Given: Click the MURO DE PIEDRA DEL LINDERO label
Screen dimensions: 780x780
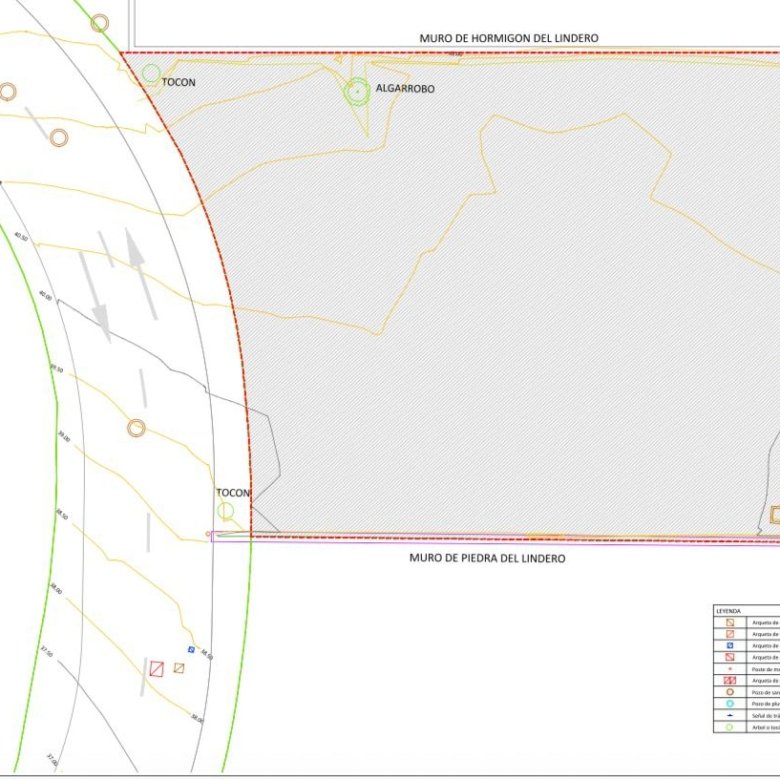Looking at the screenshot, I should tap(487, 558).
